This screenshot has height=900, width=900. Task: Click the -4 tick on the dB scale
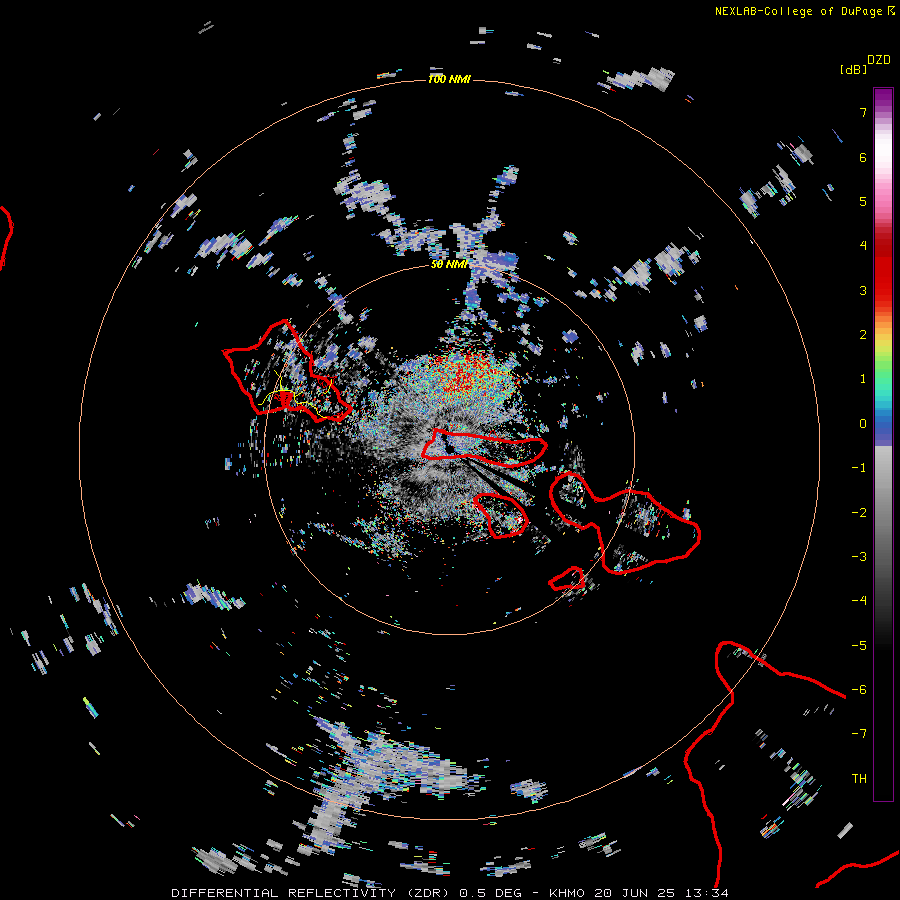(x=859, y=601)
